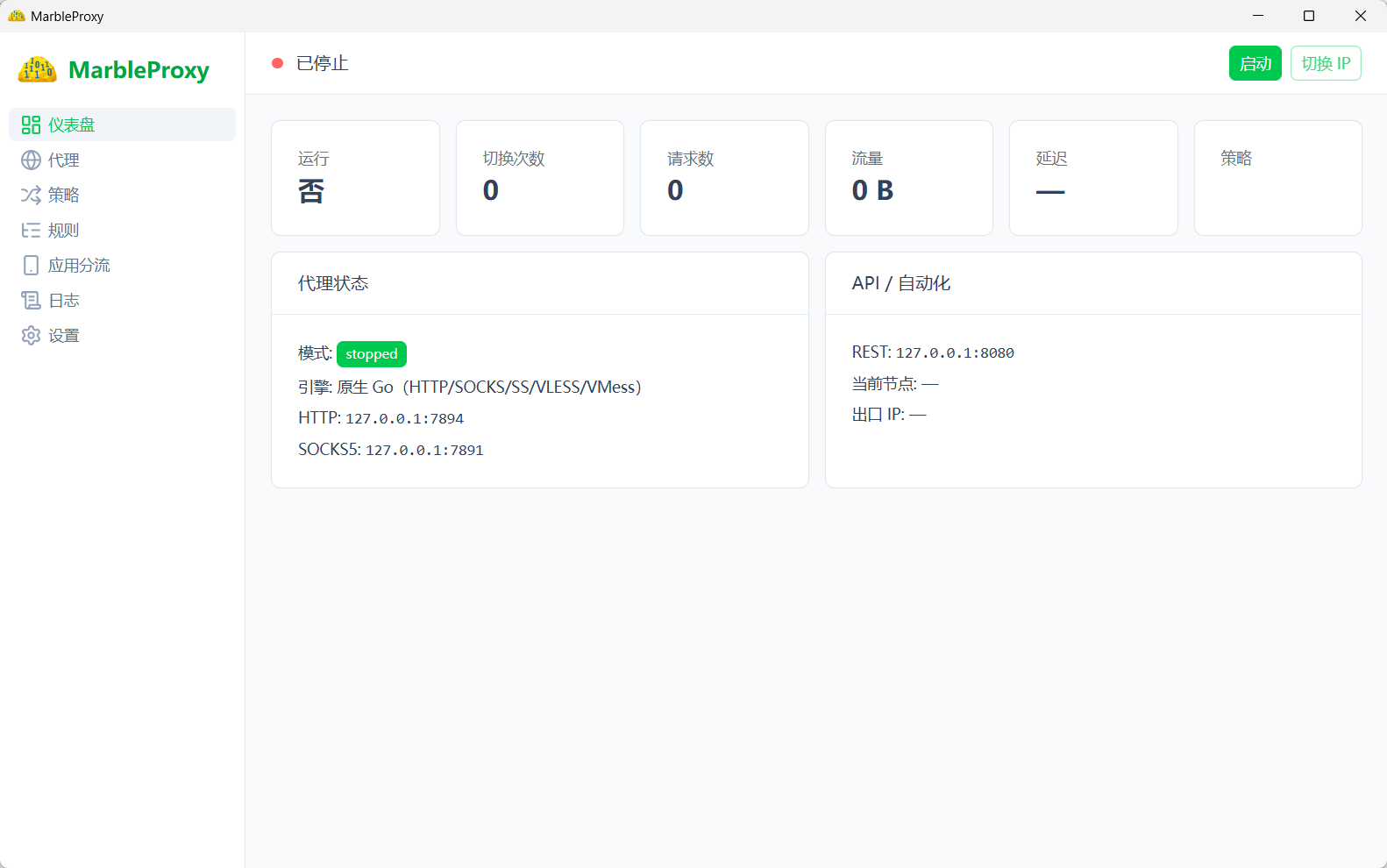Click the scroll icon for 日志
Viewport: 1387px width, 868px height.
(31, 300)
